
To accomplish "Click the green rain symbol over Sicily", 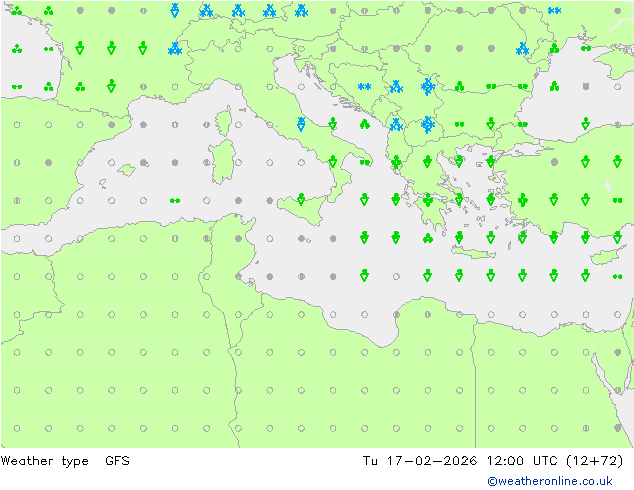I will (x=301, y=199).
